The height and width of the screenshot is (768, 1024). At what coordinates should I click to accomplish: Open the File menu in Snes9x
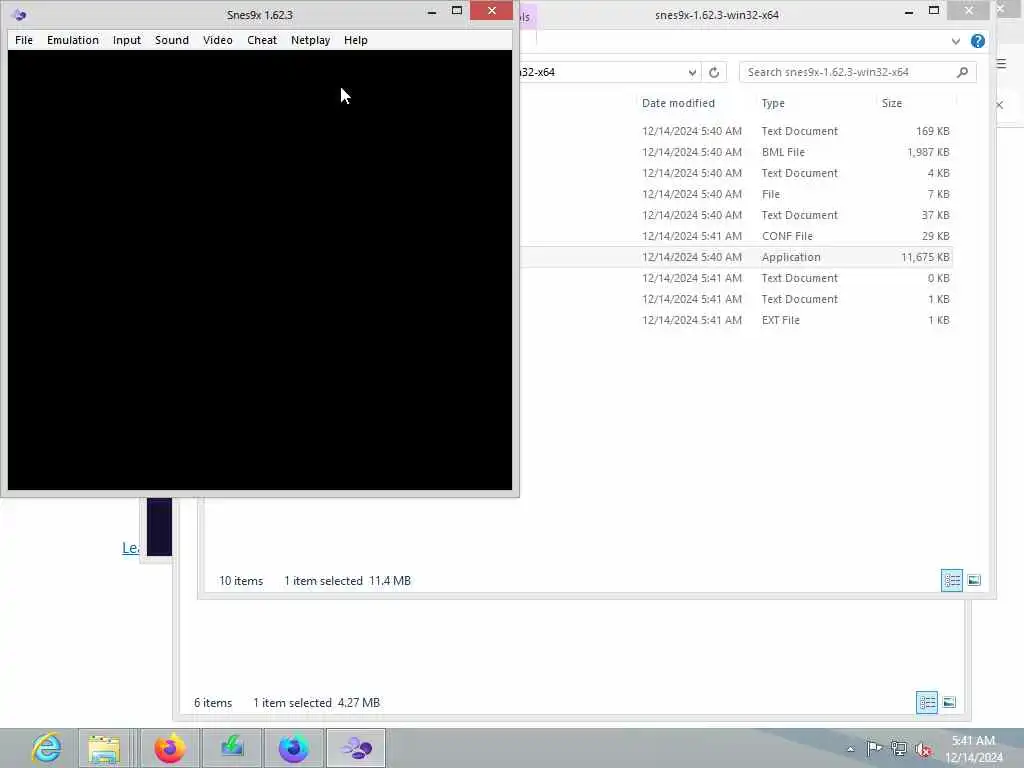click(24, 40)
